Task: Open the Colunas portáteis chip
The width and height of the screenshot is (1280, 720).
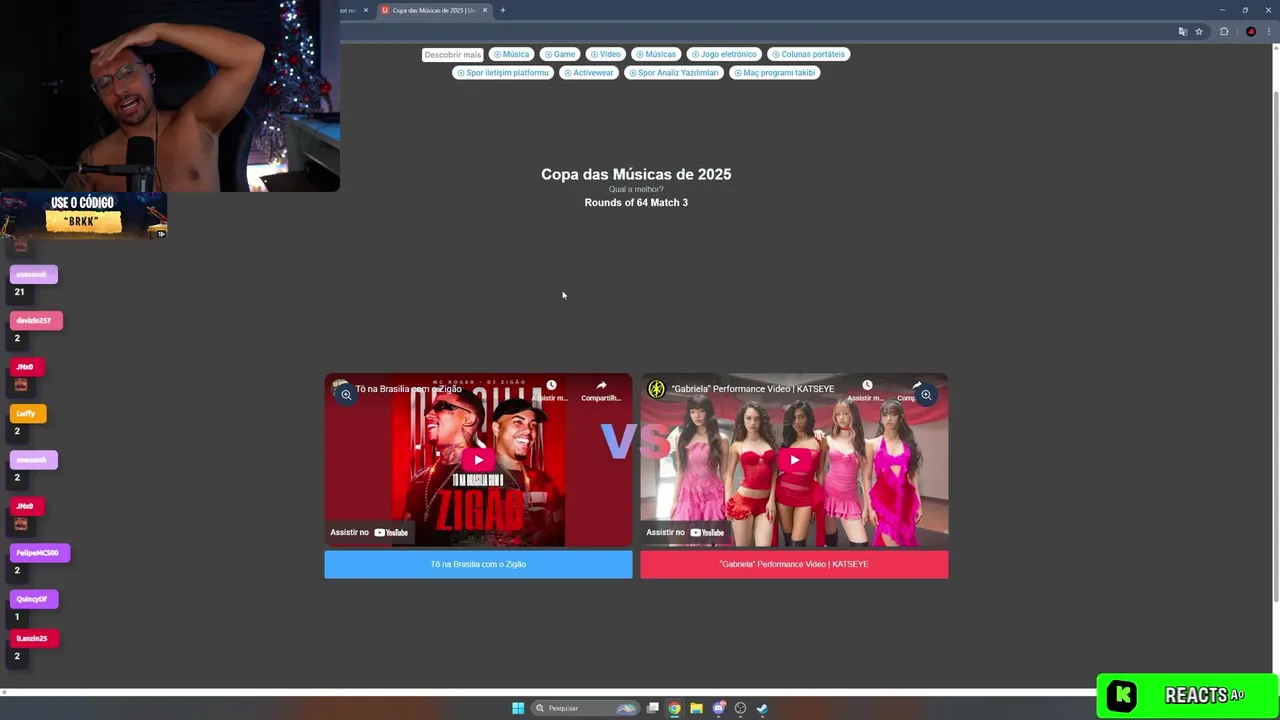Action: pos(808,54)
